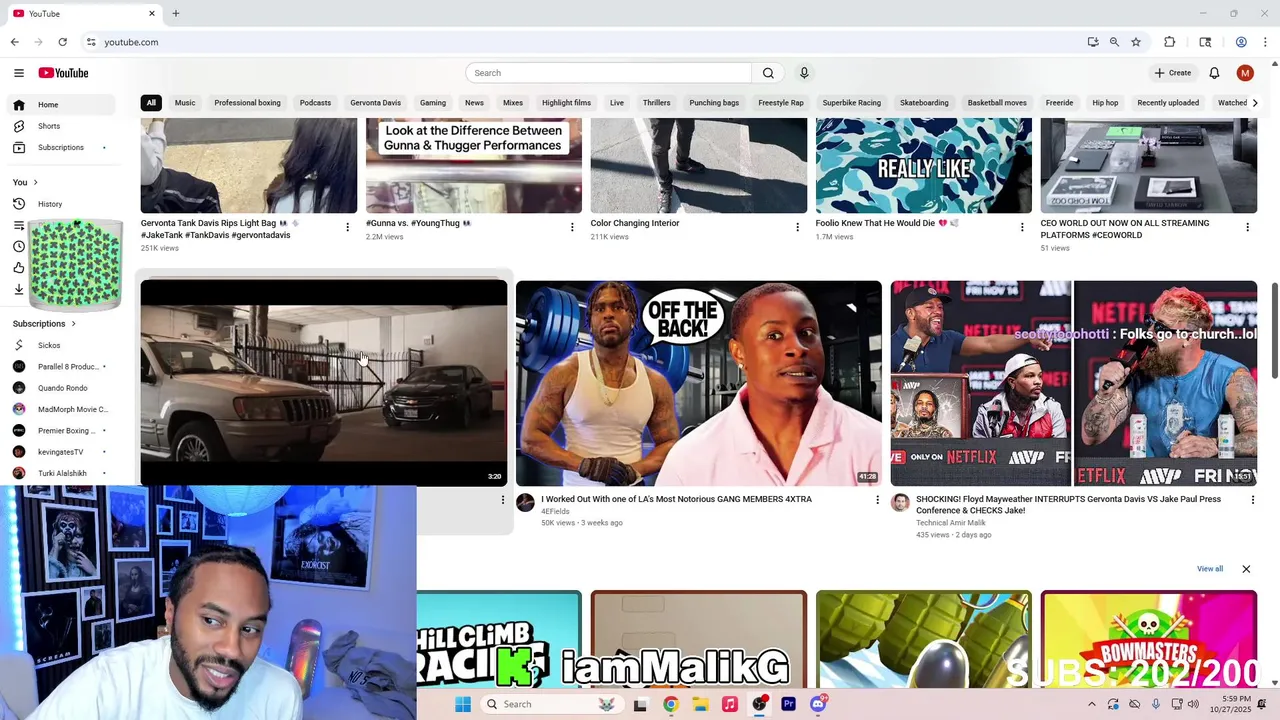This screenshot has width=1280, height=720.
Task: Open the Chrome three-dot menu
Action: (1266, 42)
